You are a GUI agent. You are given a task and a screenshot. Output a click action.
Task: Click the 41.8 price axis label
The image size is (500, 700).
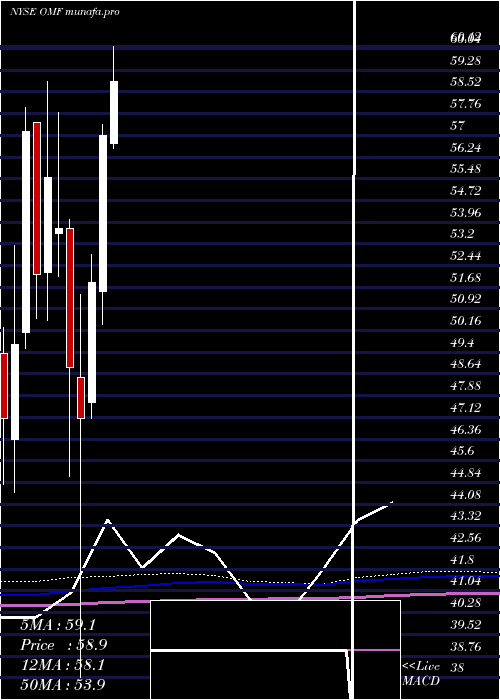point(462,559)
